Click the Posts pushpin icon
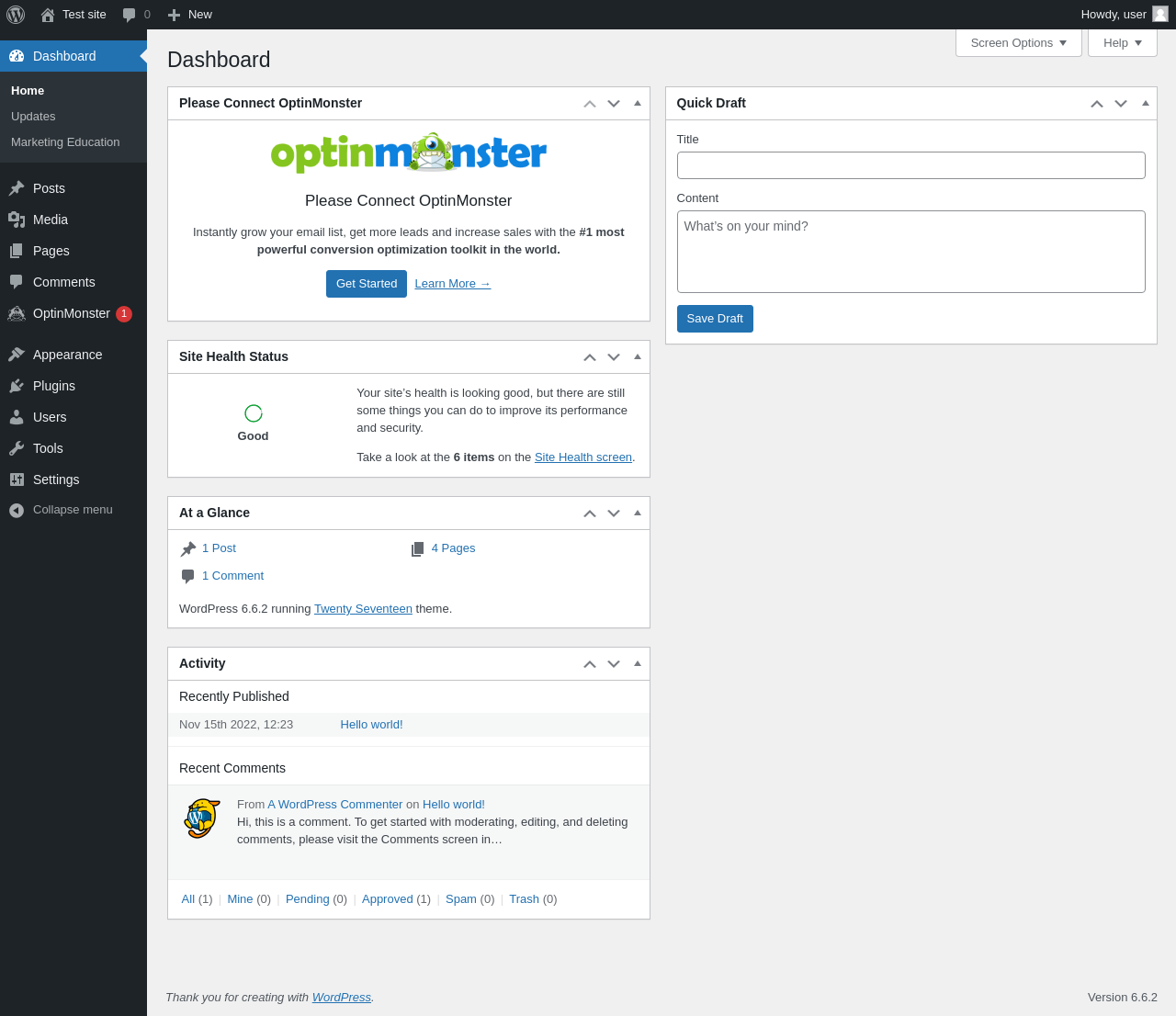Image resolution: width=1176 pixels, height=1016 pixels. [17, 188]
